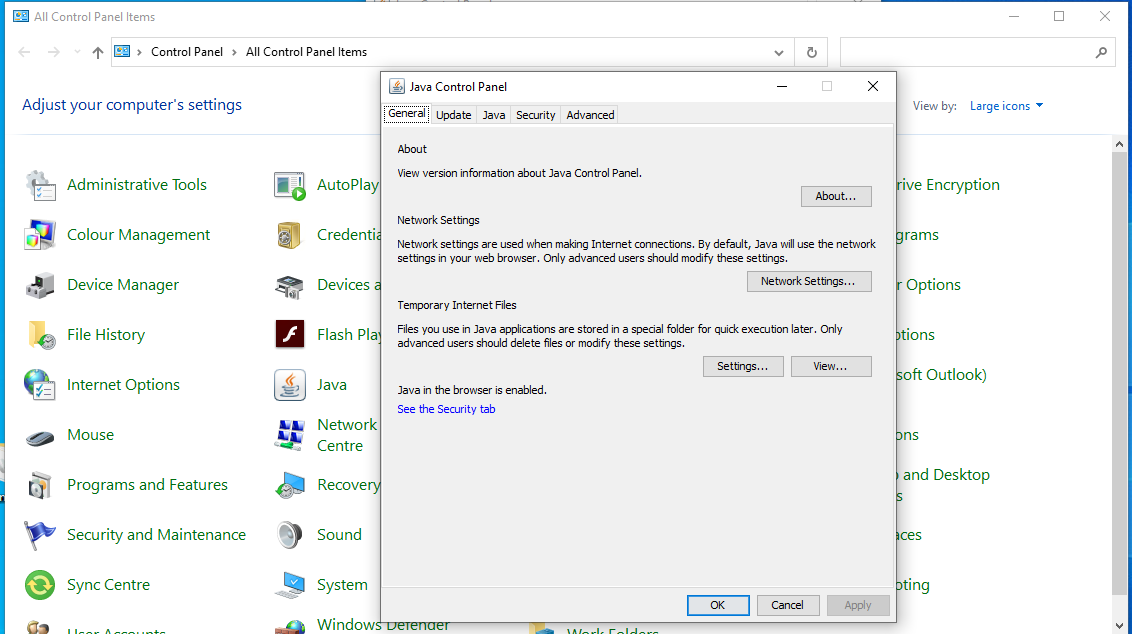Open the Sound speaker icon
The height and width of the screenshot is (634, 1132).
[x=290, y=535]
